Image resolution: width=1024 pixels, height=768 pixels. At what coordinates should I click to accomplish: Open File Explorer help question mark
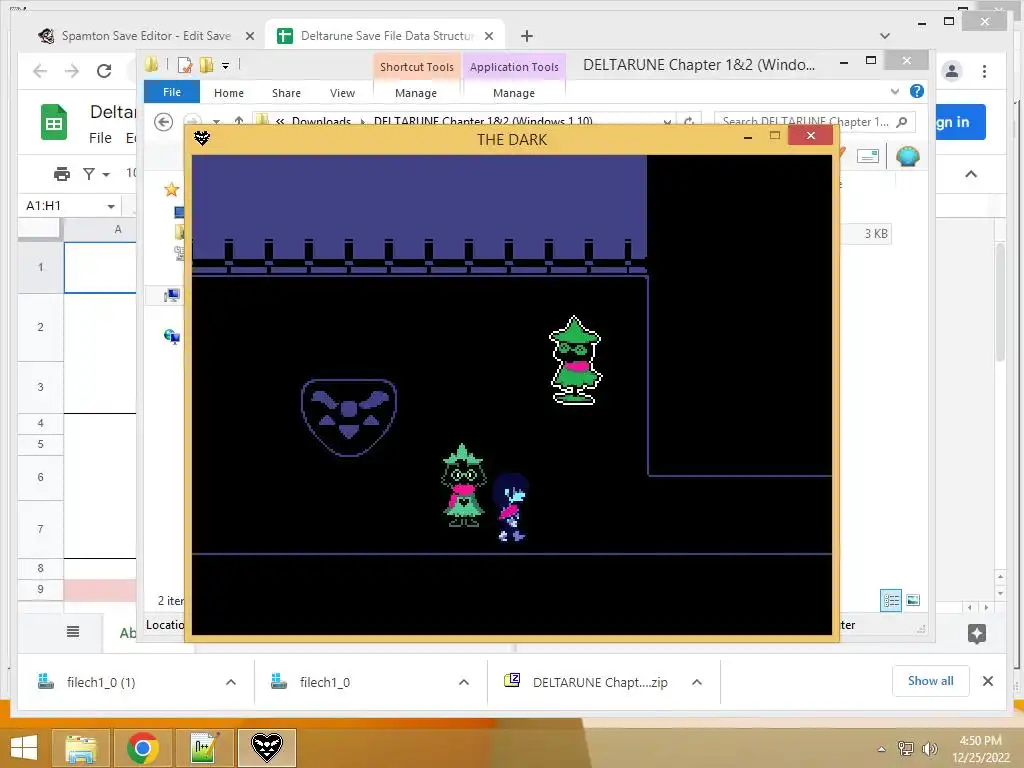point(917,91)
